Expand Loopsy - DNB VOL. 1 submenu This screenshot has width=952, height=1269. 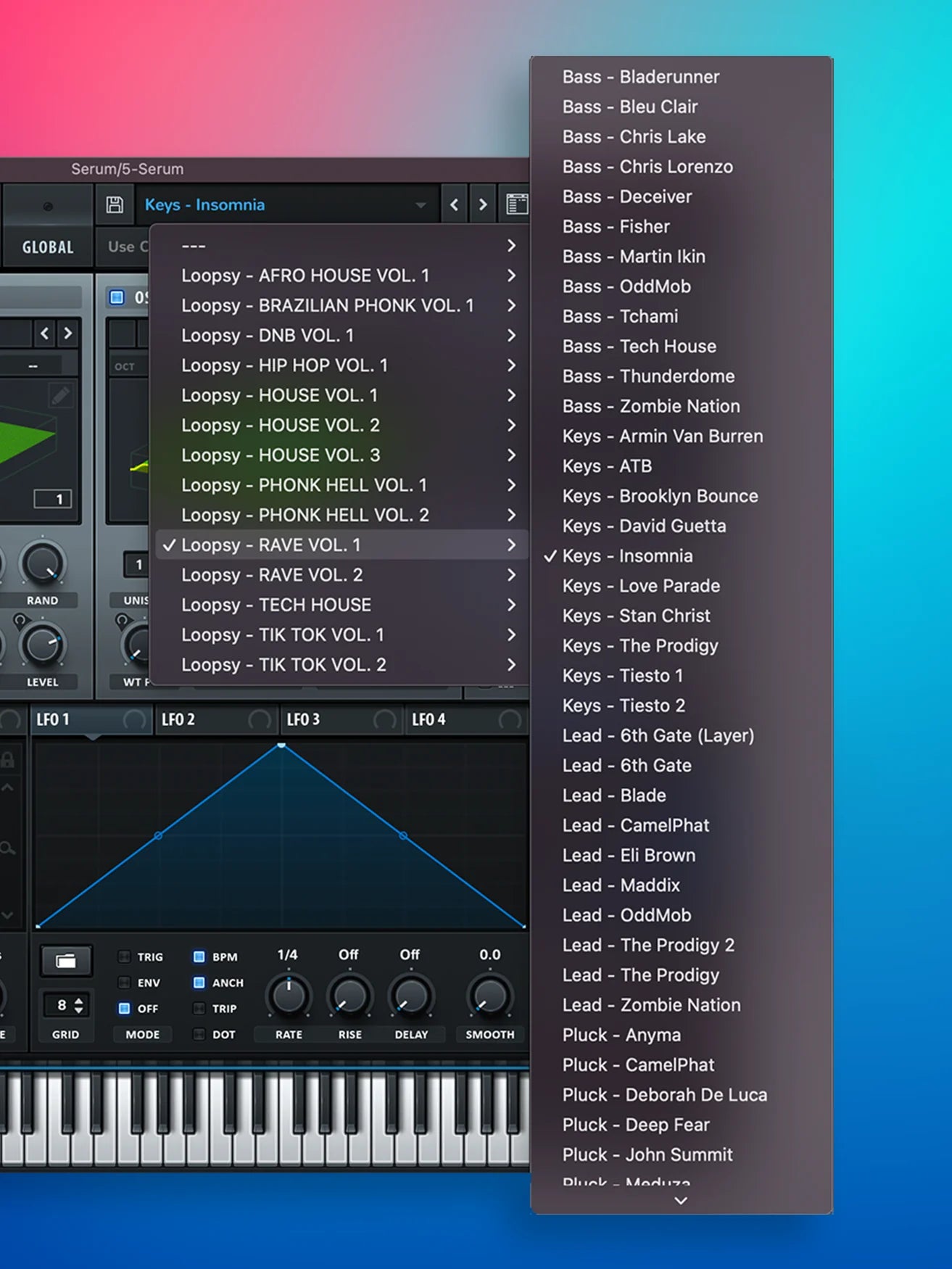tap(341, 335)
